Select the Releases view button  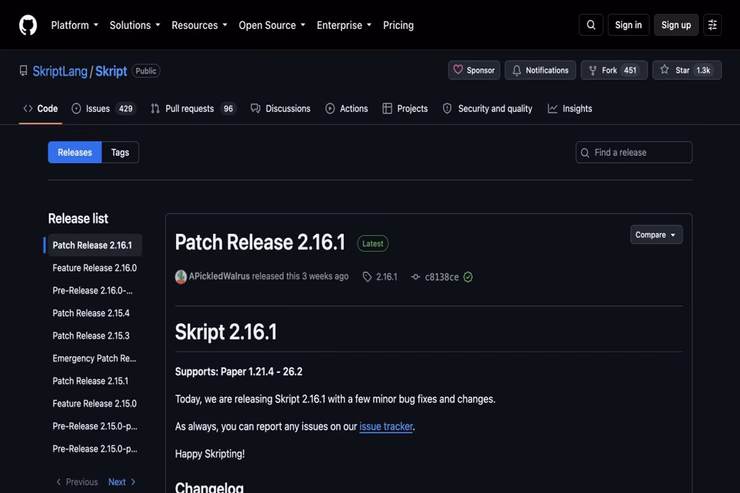[75, 152]
